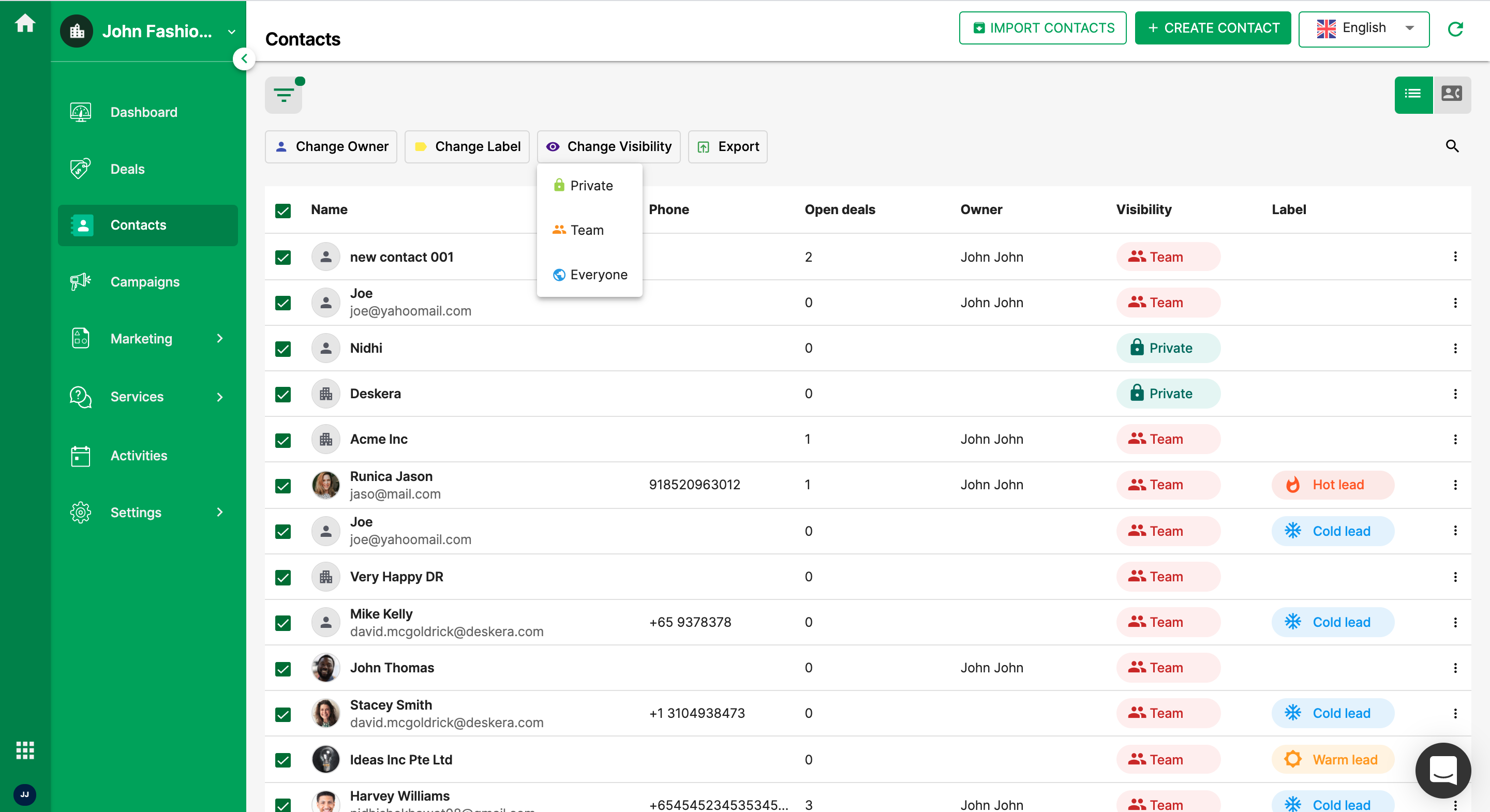Expand the Services submenu

[x=137, y=397]
